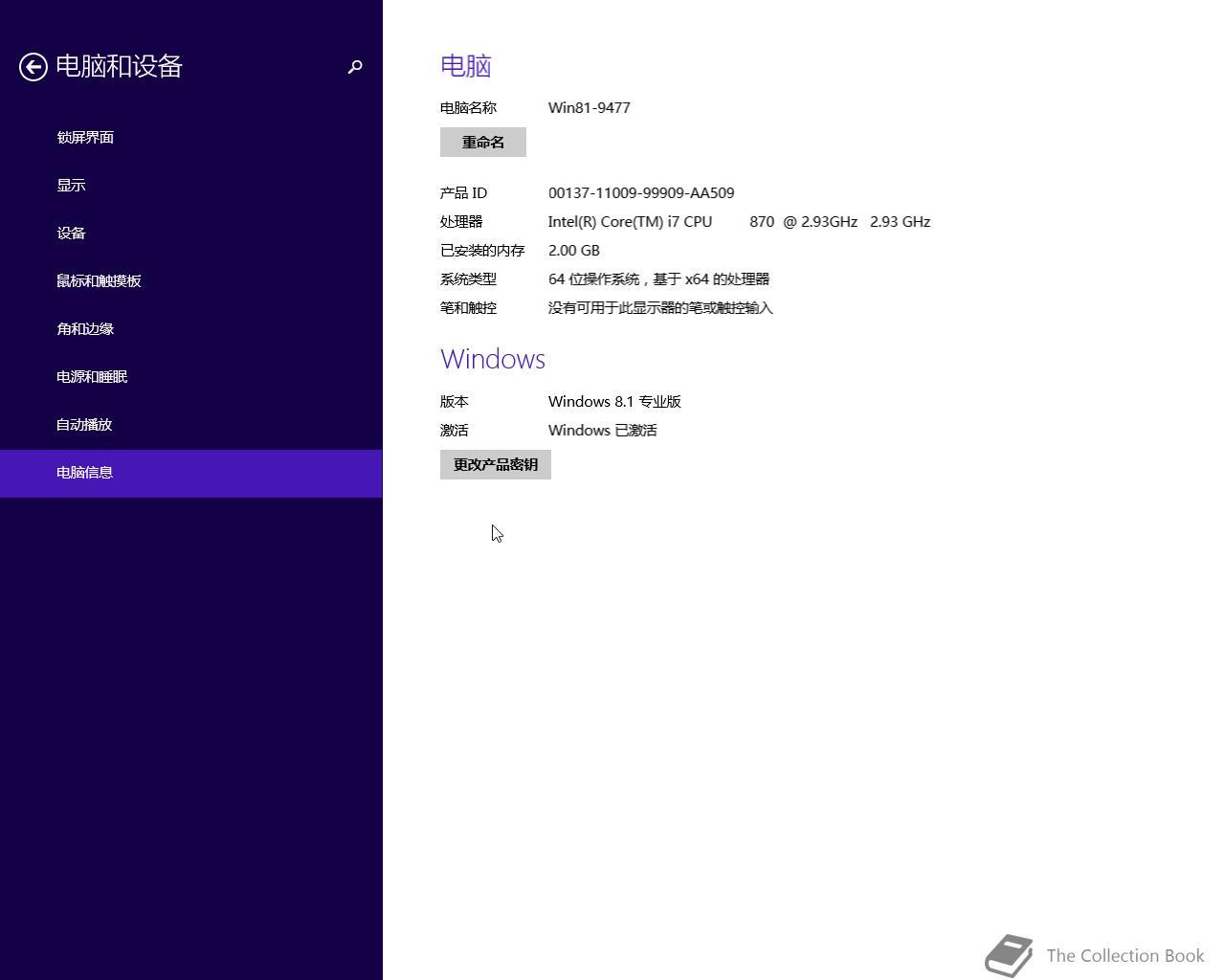Click the 已安装的内存 label
Screen dimensions: 1225x980
click(x=482, y=250)
